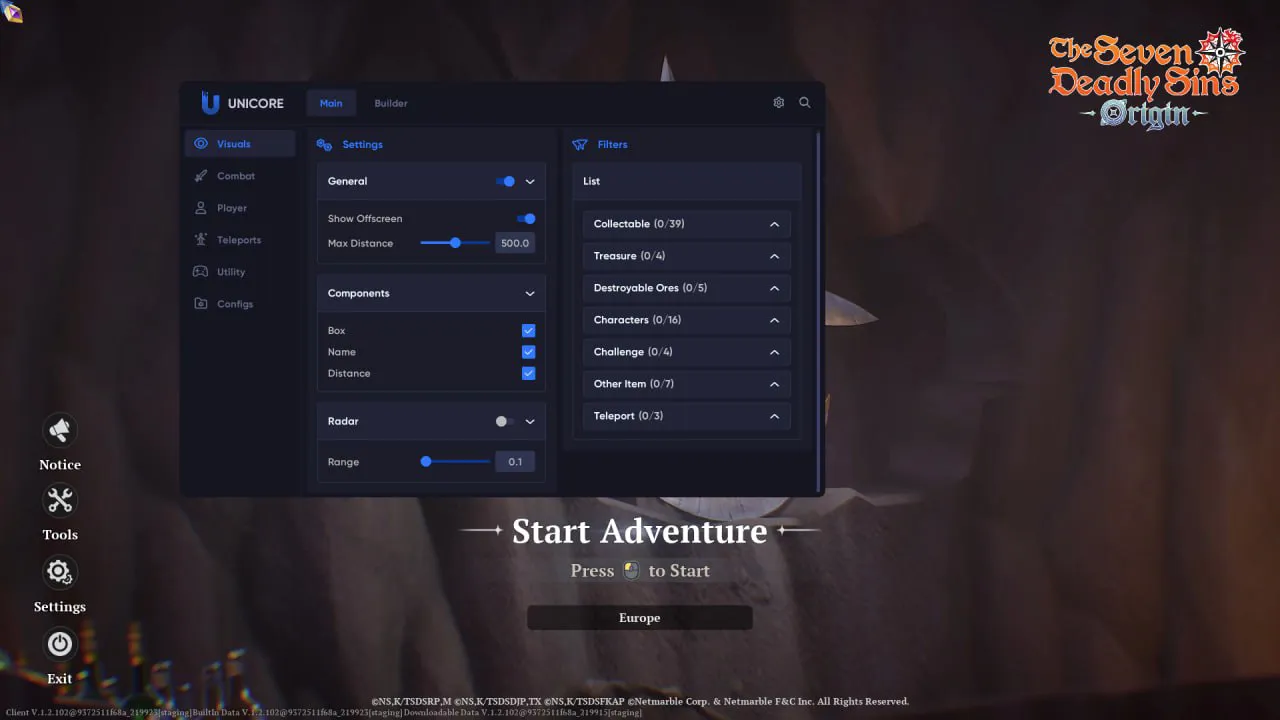Open the Teleports sidebar label
This screenshot has width=1280, height=720.
(239, 240)
